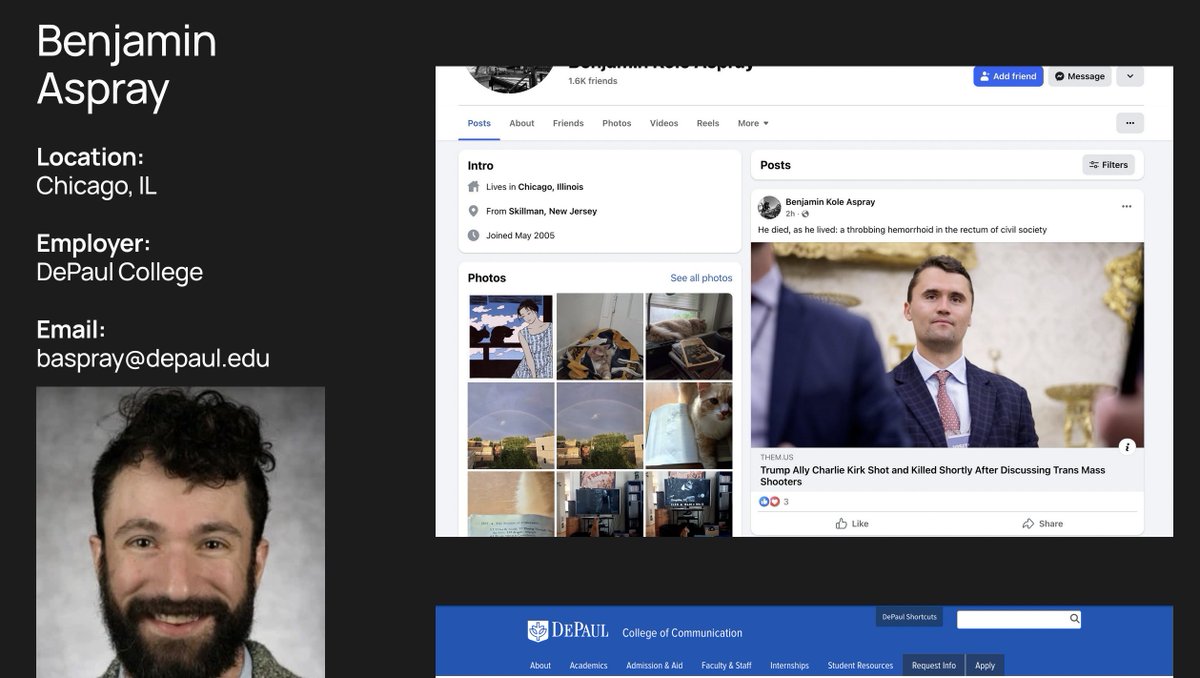Viewport: 1200px width, 678px height.
Task: Open the illustrated woman photo thumbnail
Action: coord(510,336)
